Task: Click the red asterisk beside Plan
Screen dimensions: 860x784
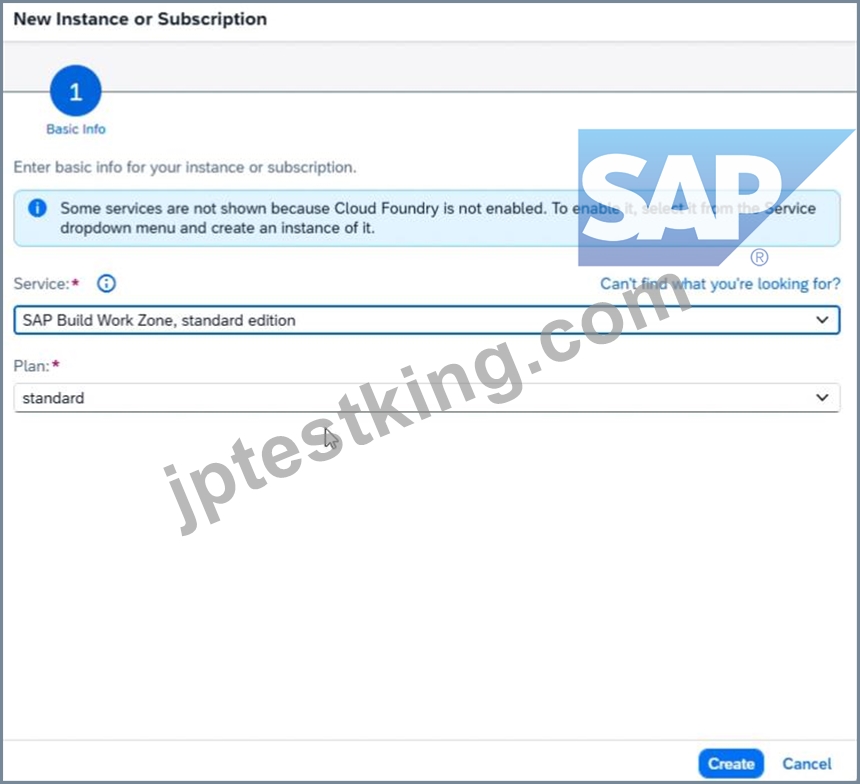Action: [55, 364]
